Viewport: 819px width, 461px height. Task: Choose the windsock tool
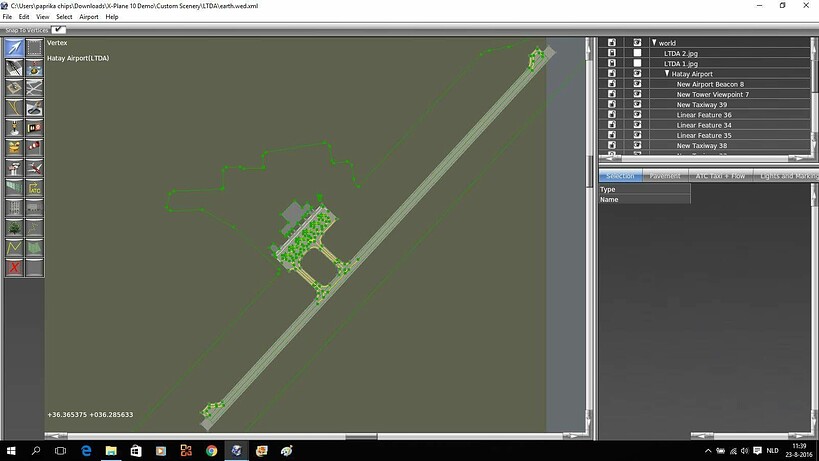point(34,148)
